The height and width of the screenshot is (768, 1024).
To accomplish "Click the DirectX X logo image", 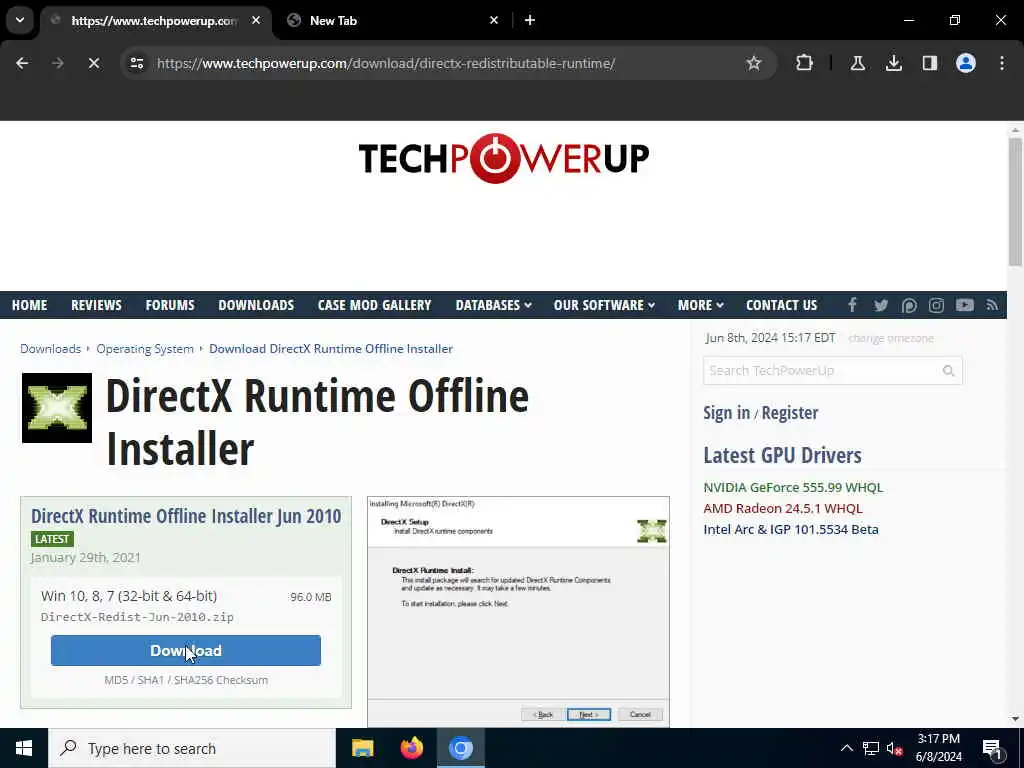I will pos(57,408).
